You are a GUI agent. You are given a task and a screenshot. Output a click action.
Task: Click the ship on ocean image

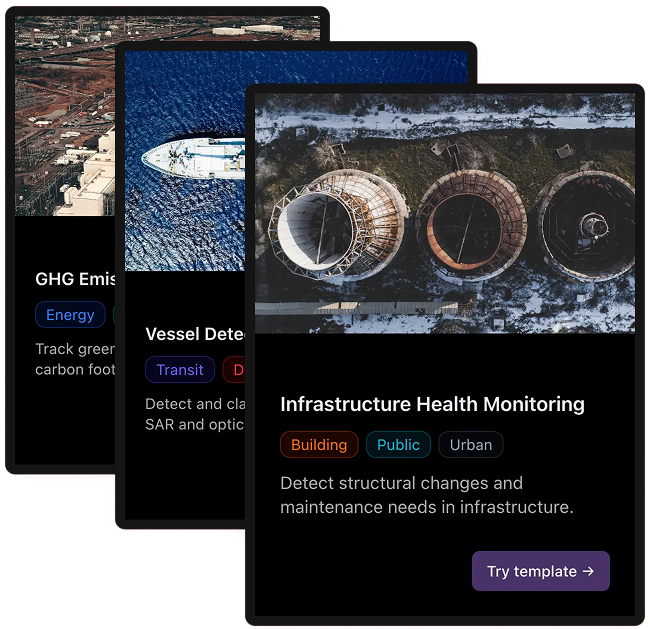185,162
